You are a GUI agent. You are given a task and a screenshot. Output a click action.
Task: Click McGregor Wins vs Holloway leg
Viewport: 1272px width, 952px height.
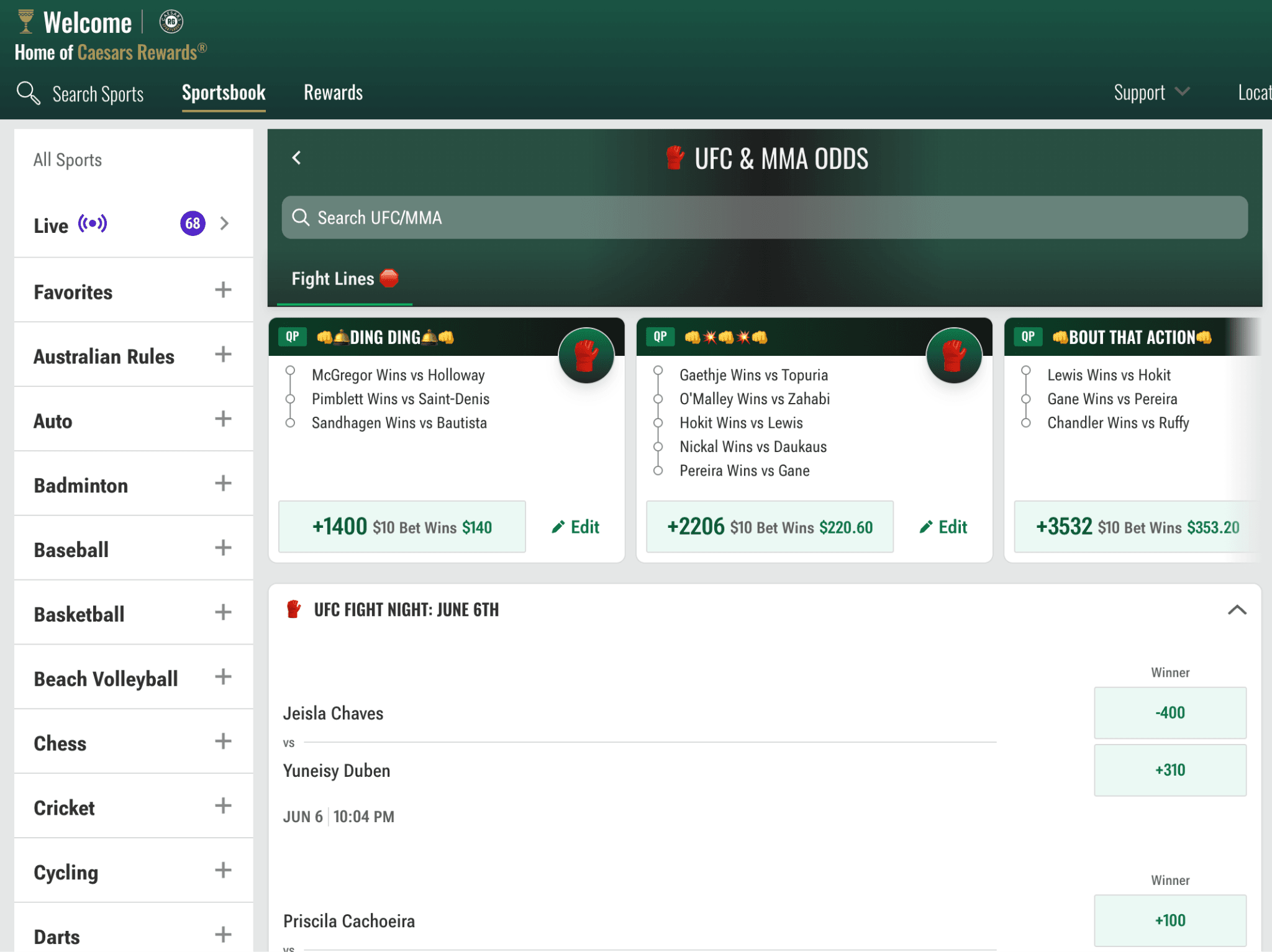[x=398, y=375]
